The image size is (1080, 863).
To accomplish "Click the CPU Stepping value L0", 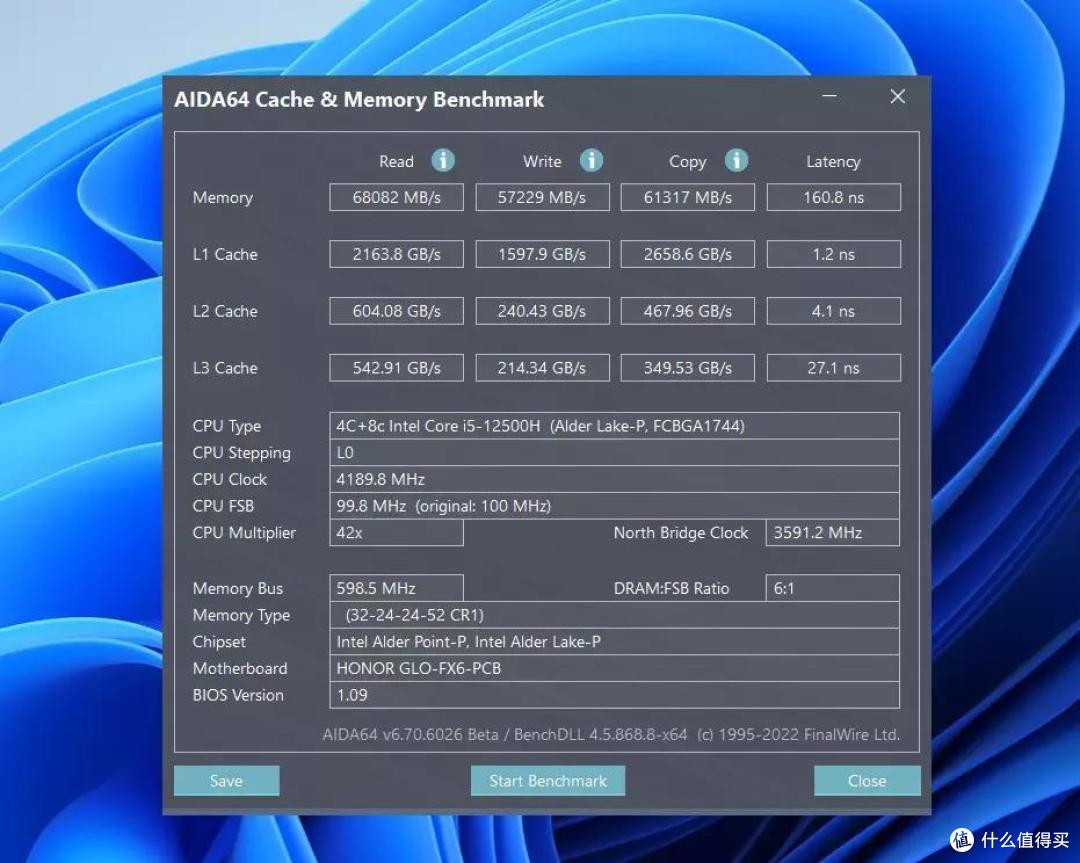I will point(614,453).
